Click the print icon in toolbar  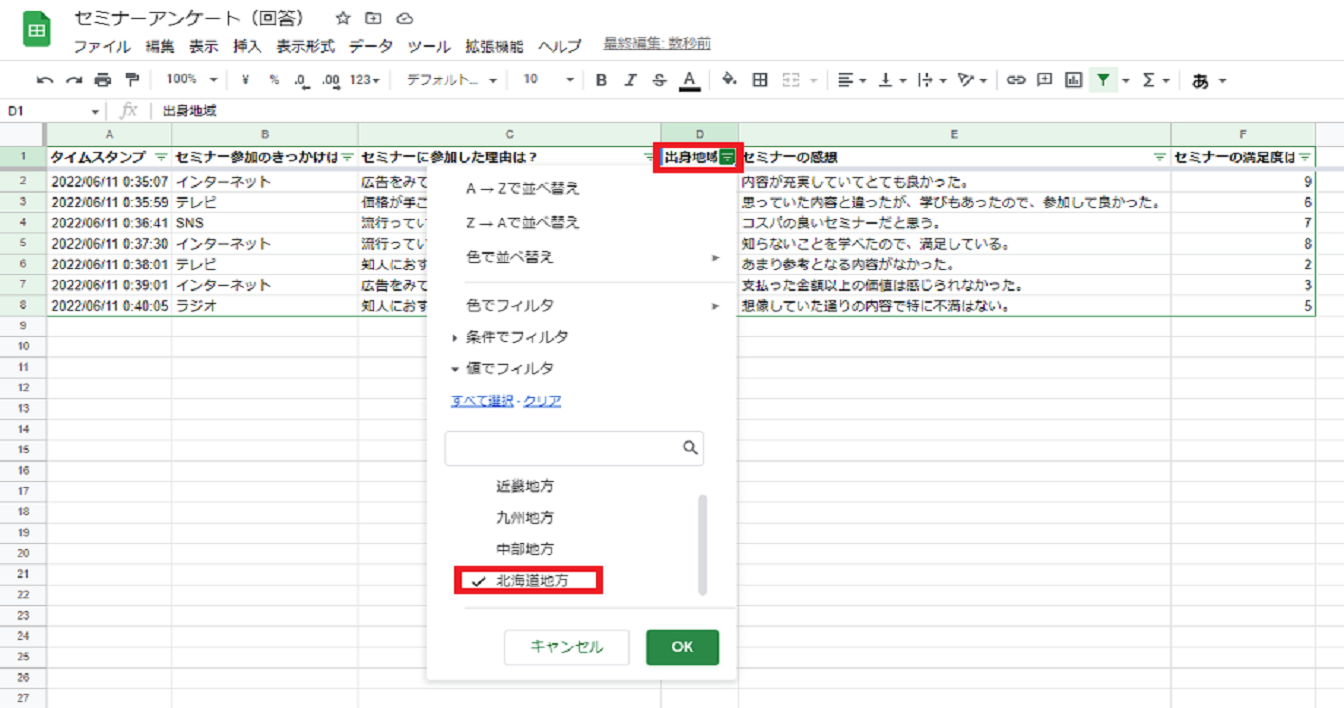click(102, 80)
